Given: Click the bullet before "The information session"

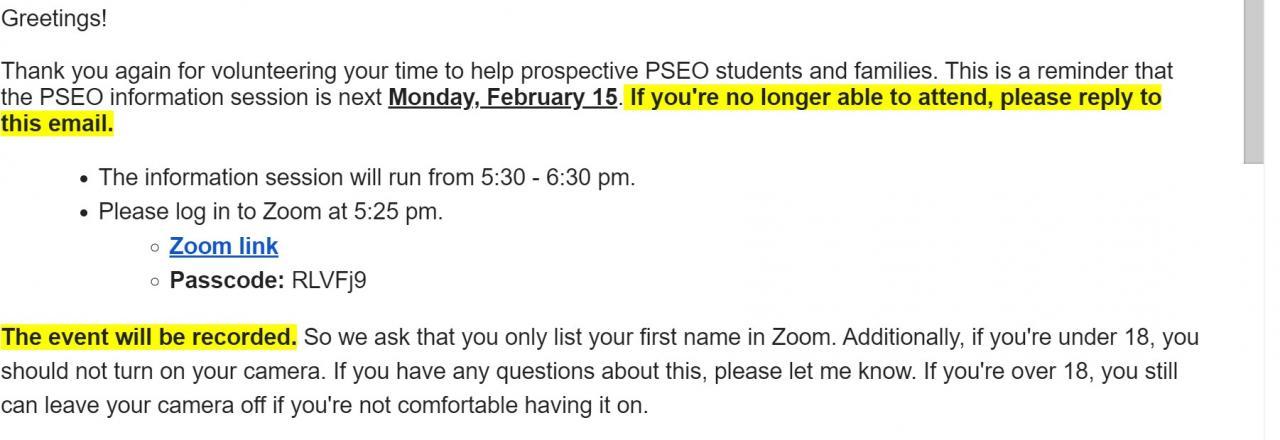Looking at the screenshot, I should [86, 179].
